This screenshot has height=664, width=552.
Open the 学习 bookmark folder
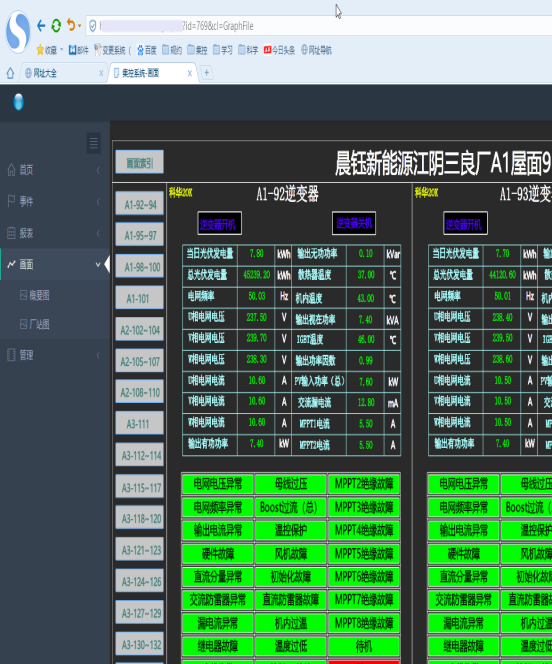223,50
